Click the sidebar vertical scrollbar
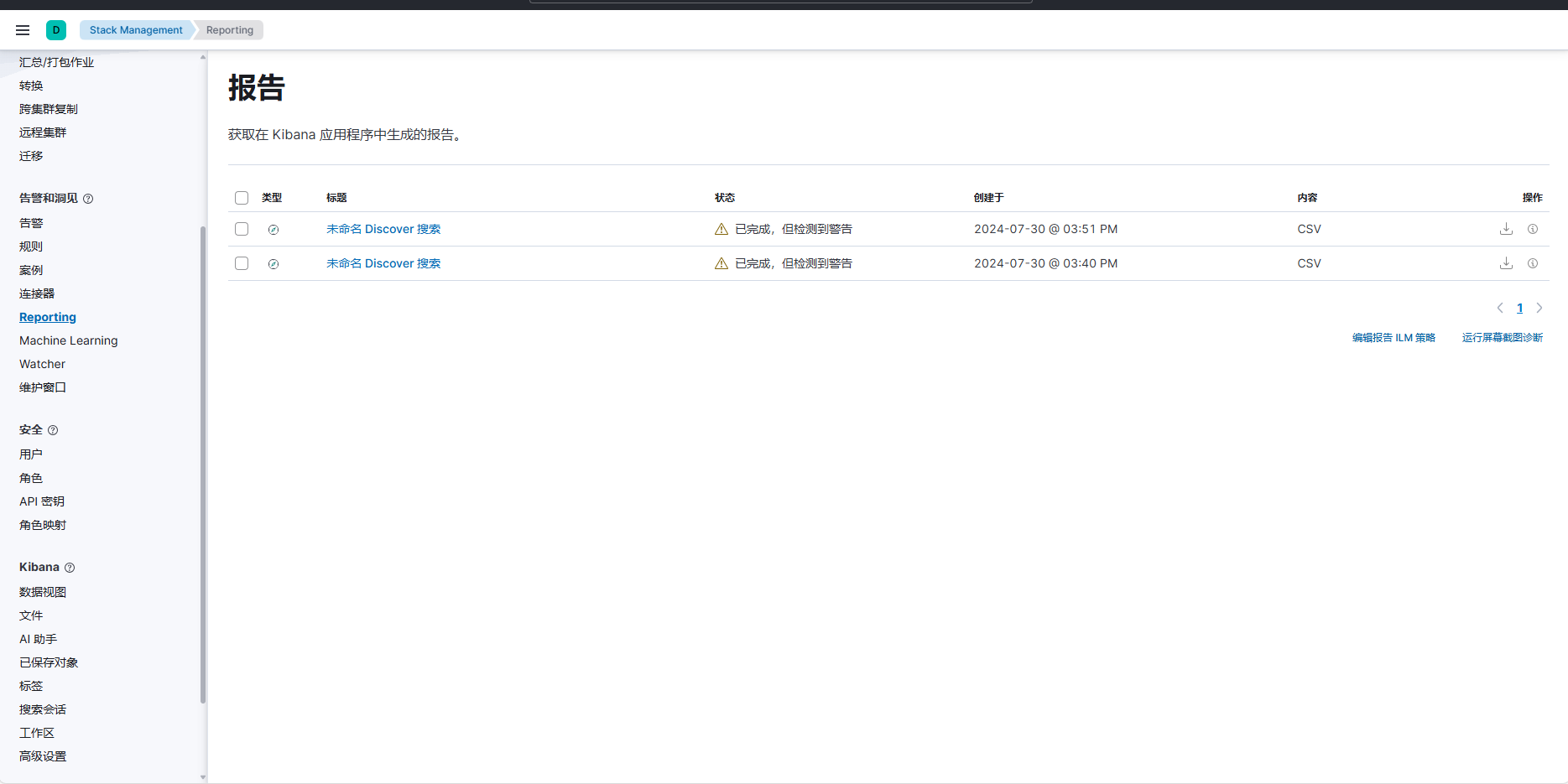Viewport: 1568px width, 784px height. coord(203,464)
